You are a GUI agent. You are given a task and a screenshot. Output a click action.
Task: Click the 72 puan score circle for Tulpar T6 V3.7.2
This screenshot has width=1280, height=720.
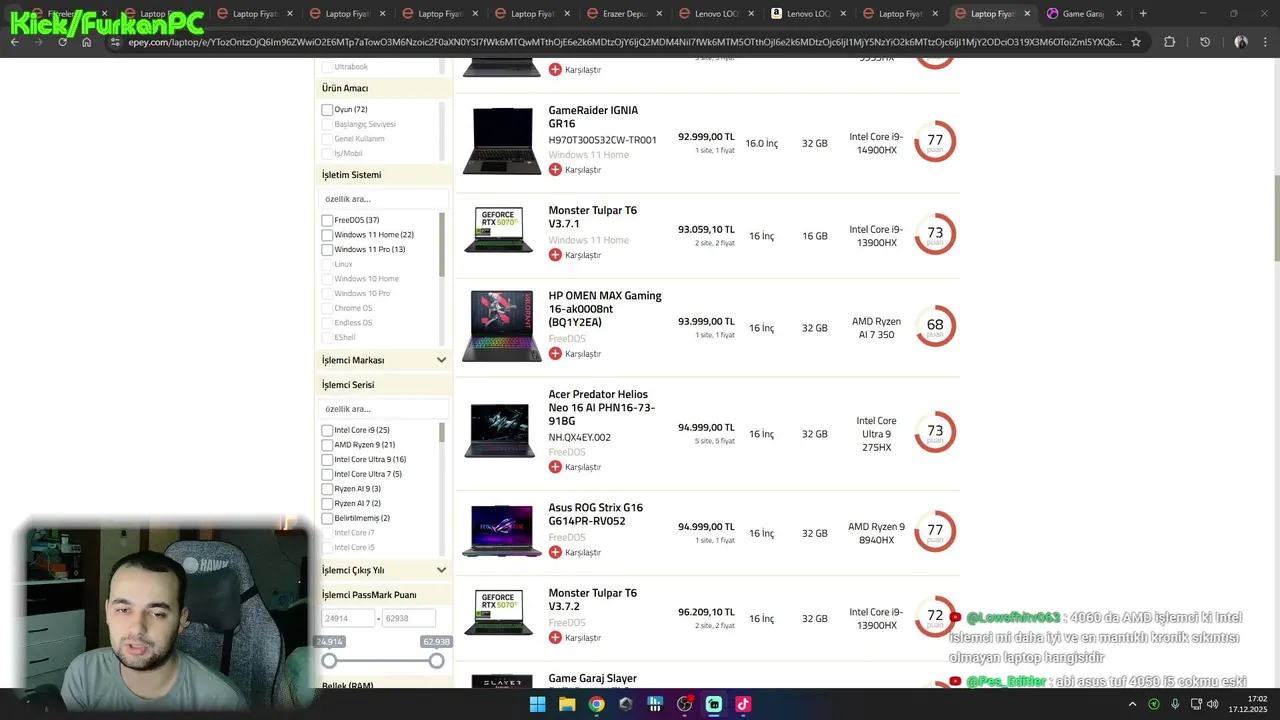[935, 617]
